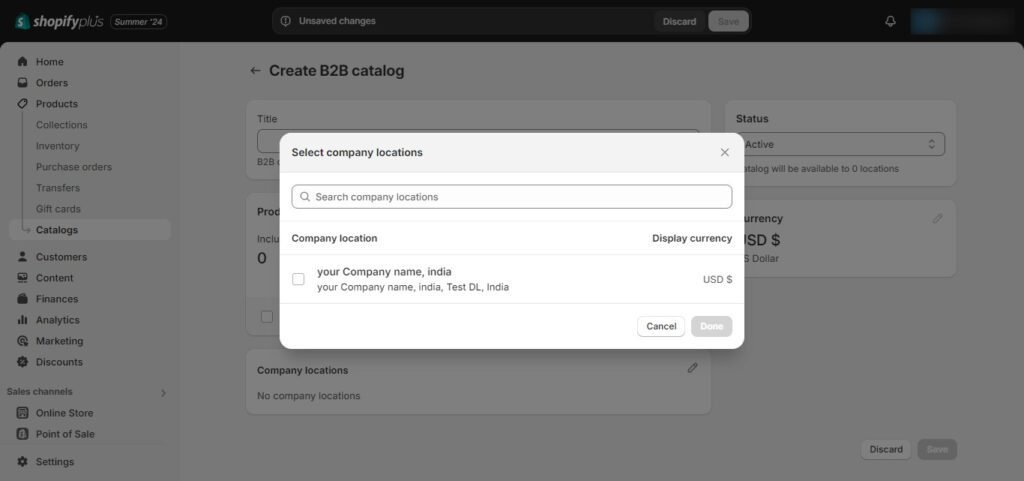1024x481 pixels.
Task: Open the Inventory submenu item
Action: click(x=57, y=146)
